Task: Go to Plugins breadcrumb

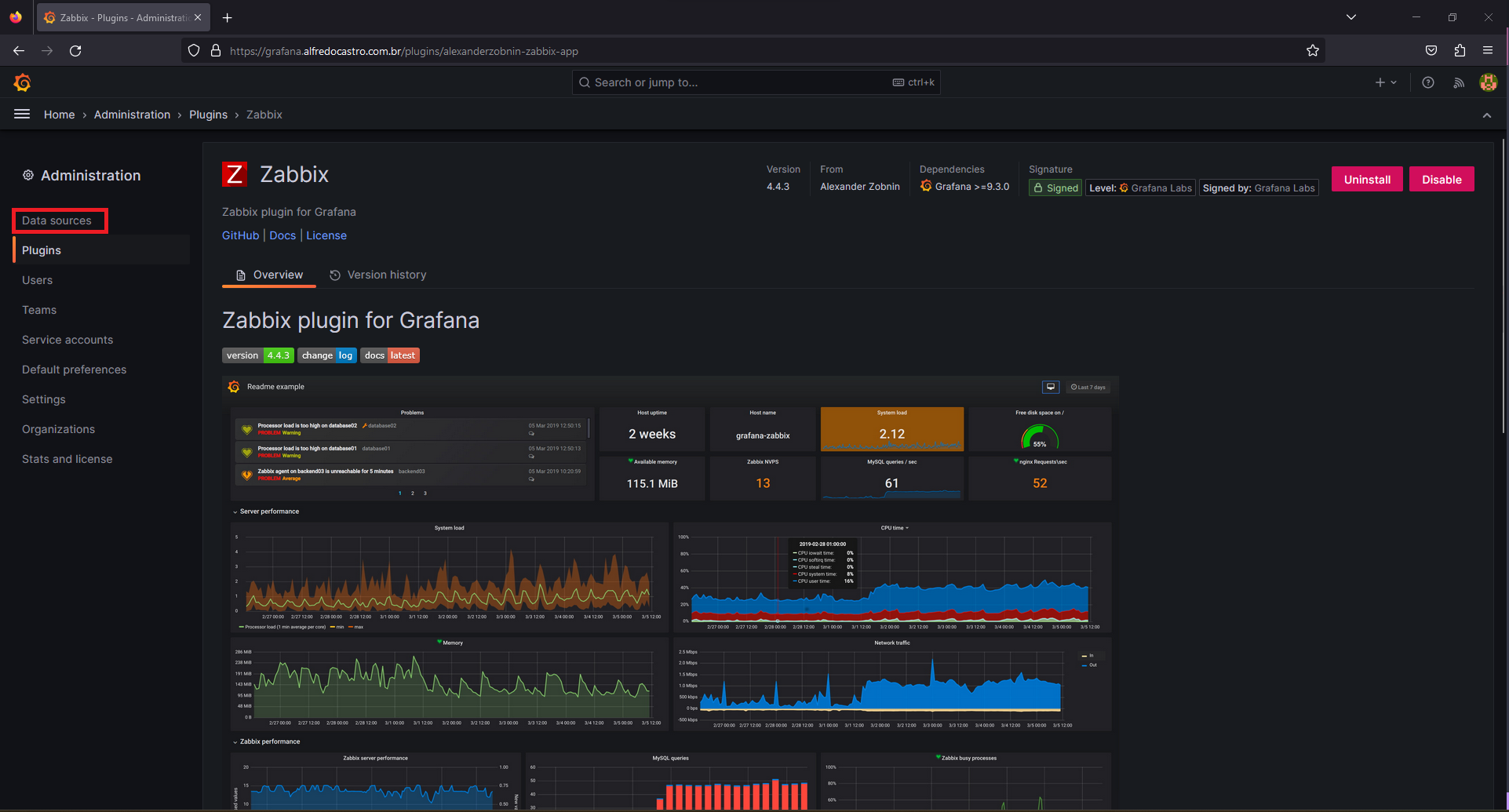Action: (208, 115)
